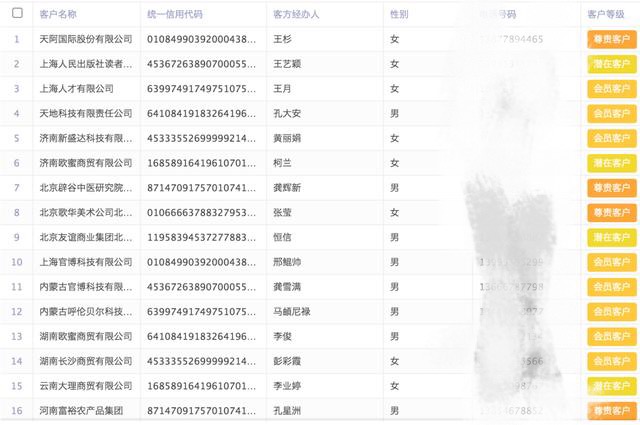640x425 pixels.
Task: Select customer 天阿国际股份有限公司
Action: click(86, 39)
